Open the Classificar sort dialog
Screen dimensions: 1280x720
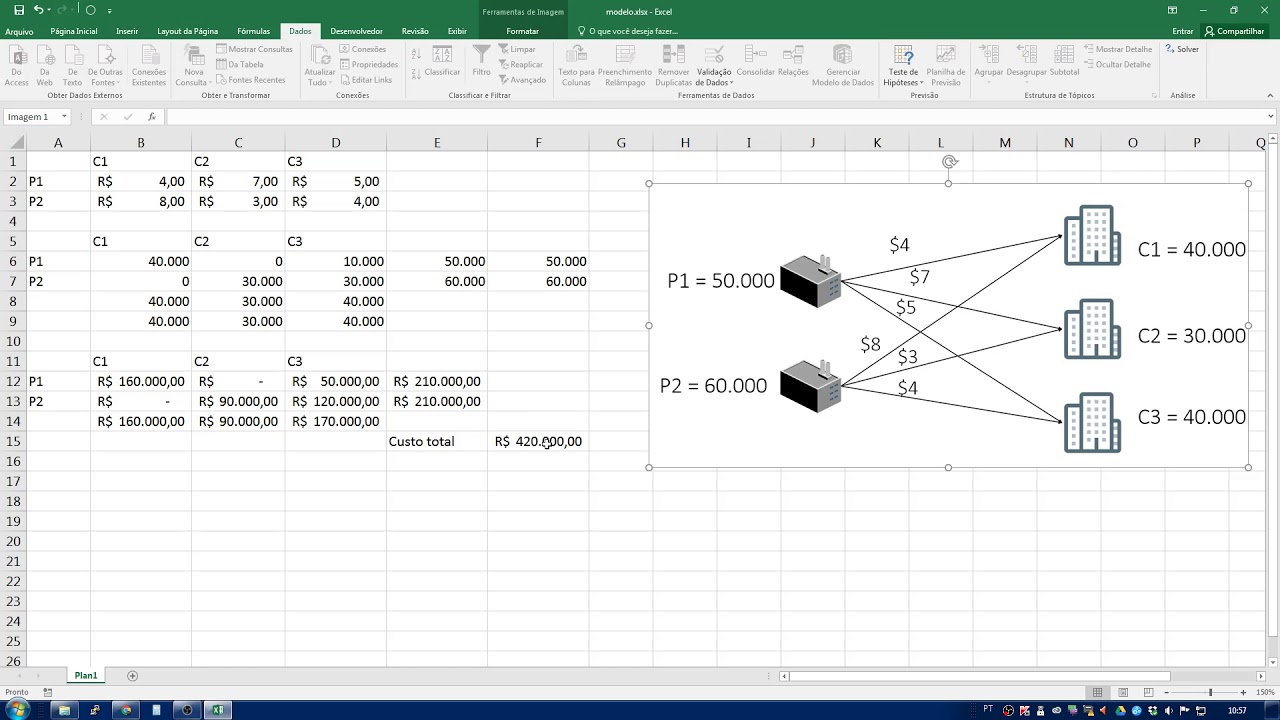click(441, 62)
